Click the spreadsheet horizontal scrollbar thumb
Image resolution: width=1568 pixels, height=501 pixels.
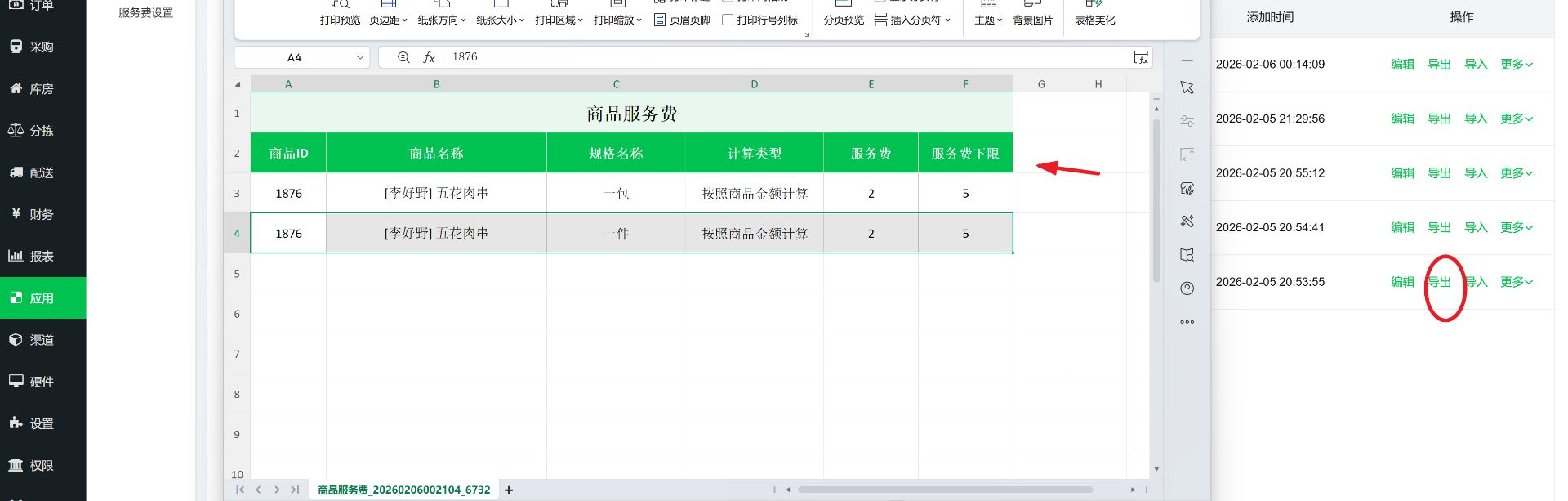pyautogui.click(x=945, y=490)
